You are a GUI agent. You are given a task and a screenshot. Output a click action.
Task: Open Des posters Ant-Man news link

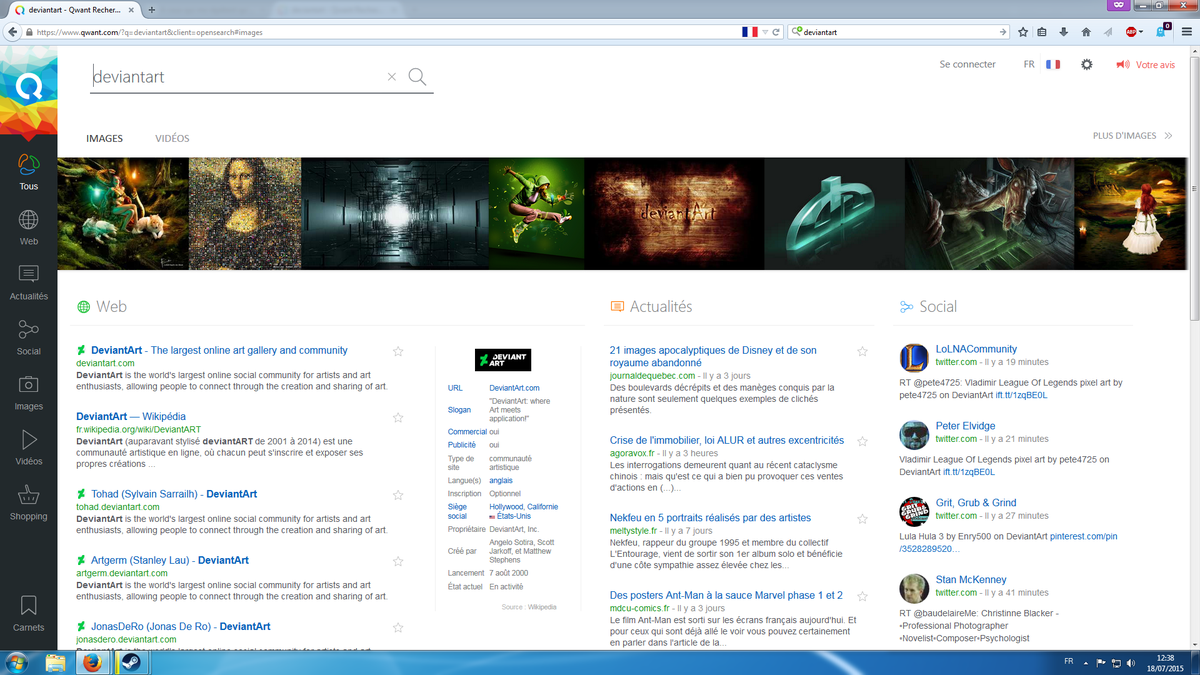pyautogui.click(x=726, y=595)
